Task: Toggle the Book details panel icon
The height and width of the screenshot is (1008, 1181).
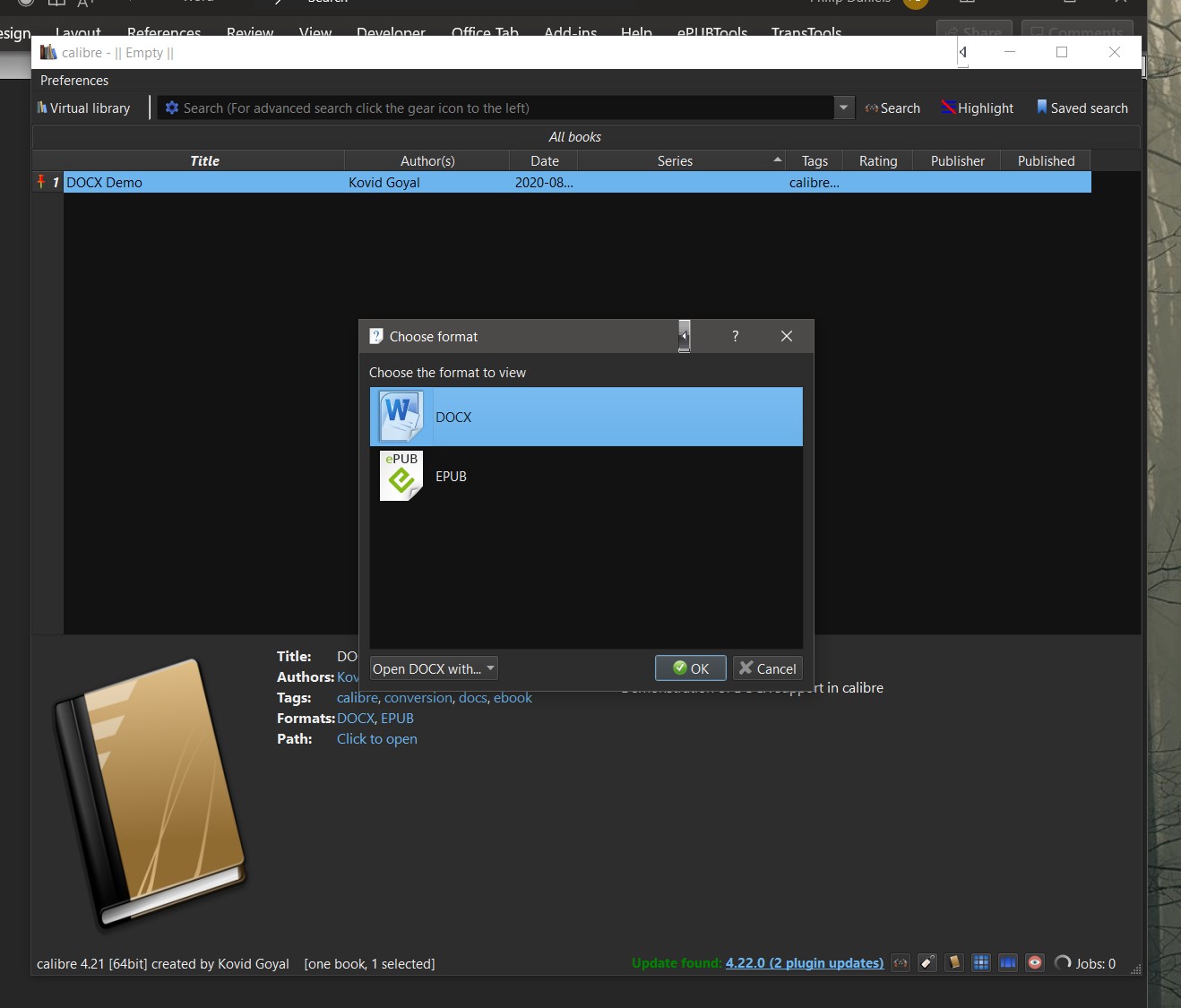Action: (954, 963)
